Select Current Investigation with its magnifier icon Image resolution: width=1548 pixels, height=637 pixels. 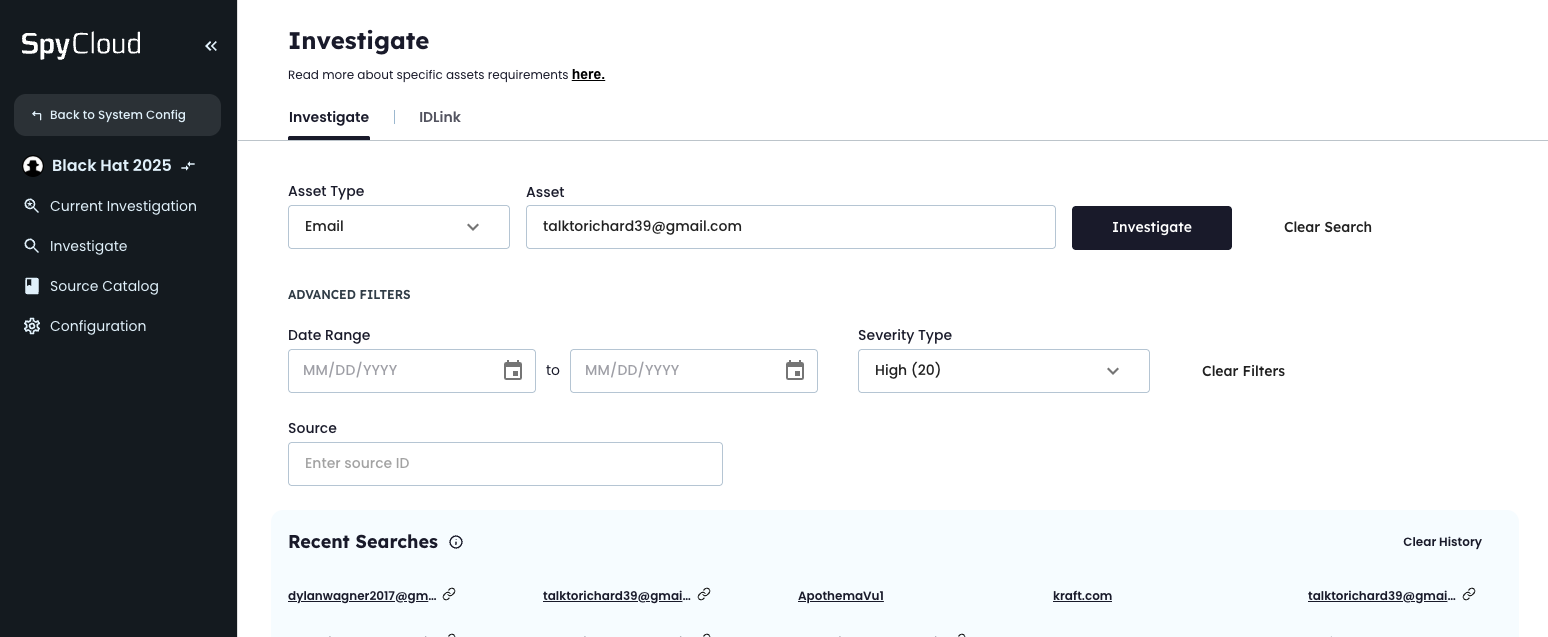31,205
